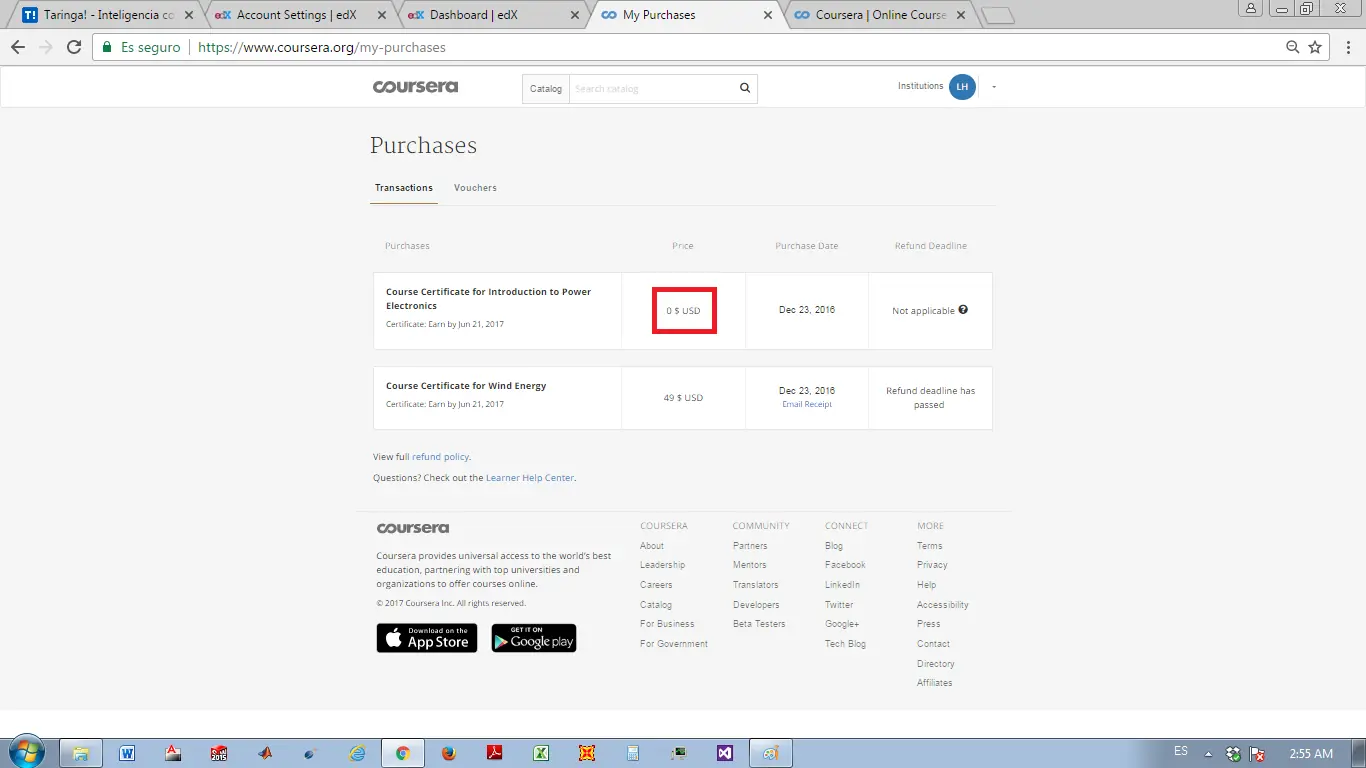Open the Privacy footer link
Viewport: 1366px width, 768px height.
932,565
